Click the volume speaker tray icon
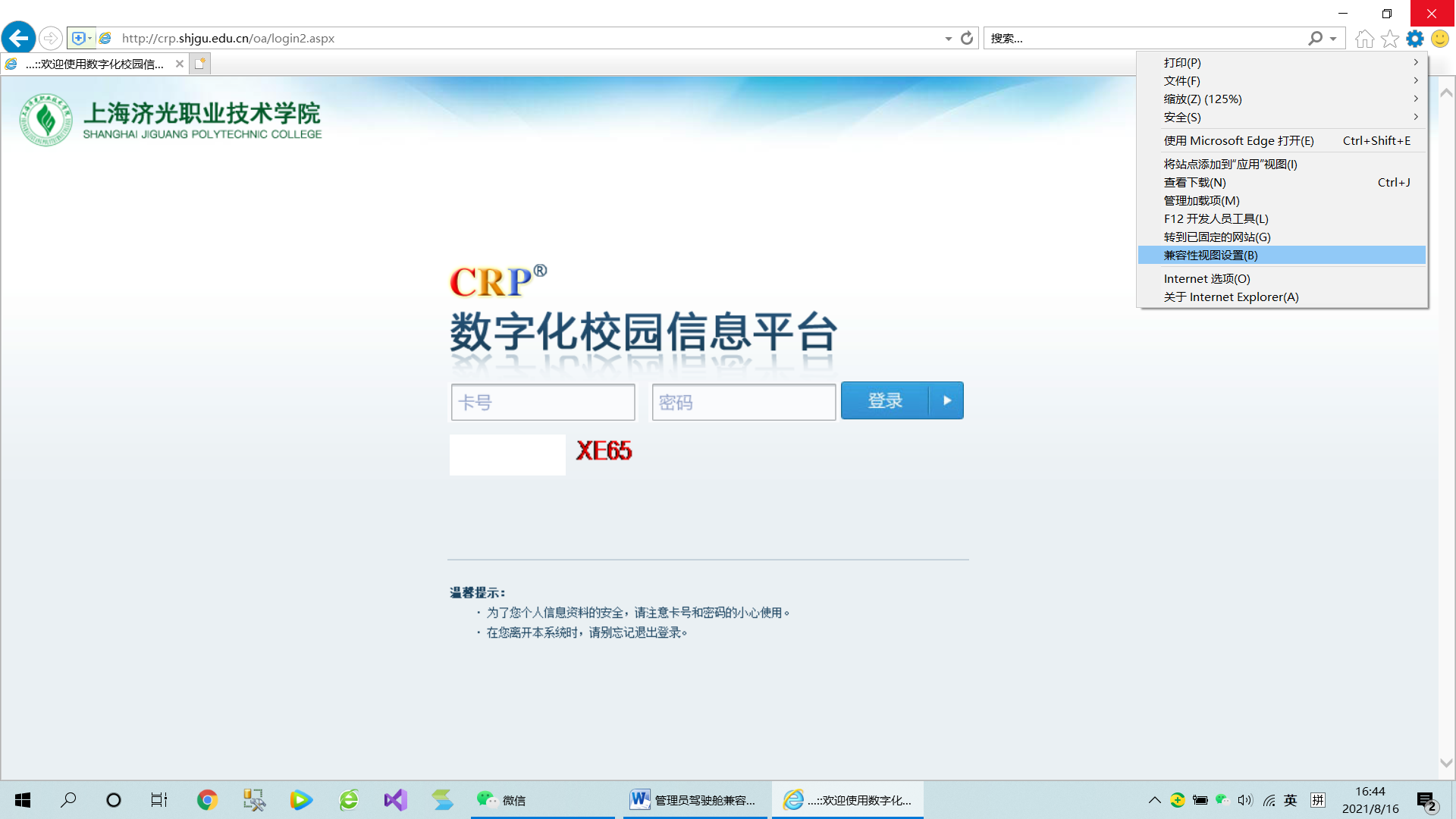The height and width of the screenshot is (819, 1456). click(x=1245, y=800)
